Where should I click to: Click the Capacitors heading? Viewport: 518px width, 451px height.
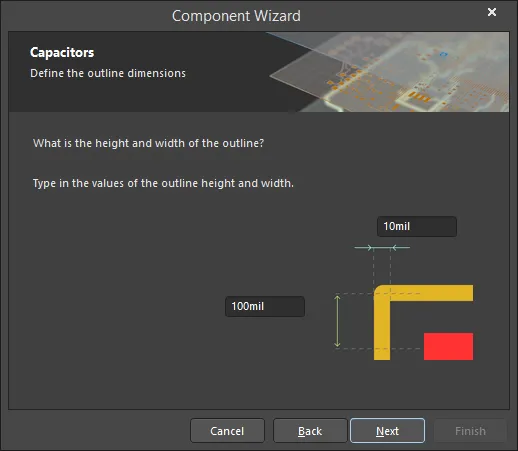(x=62, y=53)
